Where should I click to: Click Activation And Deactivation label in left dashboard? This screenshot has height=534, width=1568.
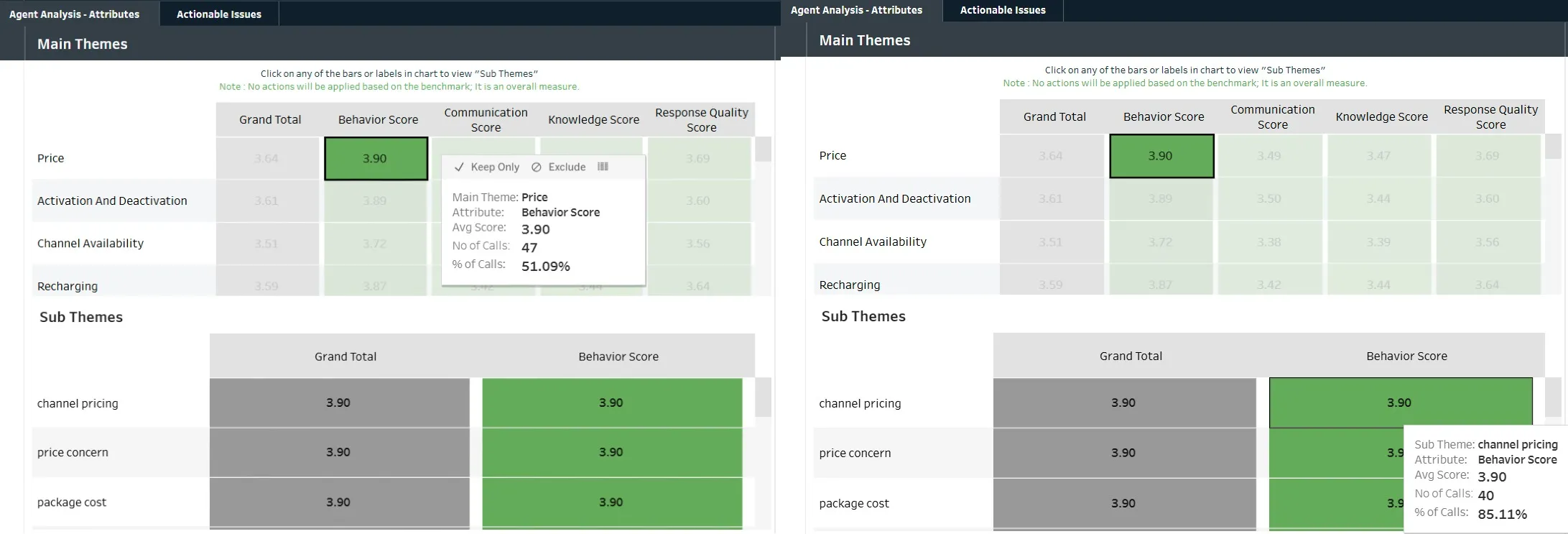point(112,201)
